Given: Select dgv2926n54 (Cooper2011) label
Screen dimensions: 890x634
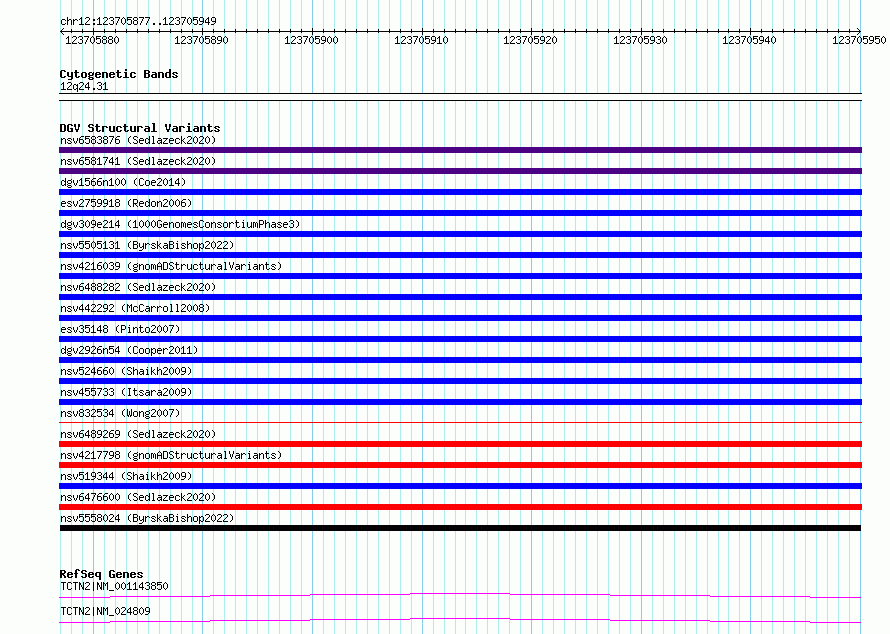Looking at the screenshot, I should tap(129, 350).
